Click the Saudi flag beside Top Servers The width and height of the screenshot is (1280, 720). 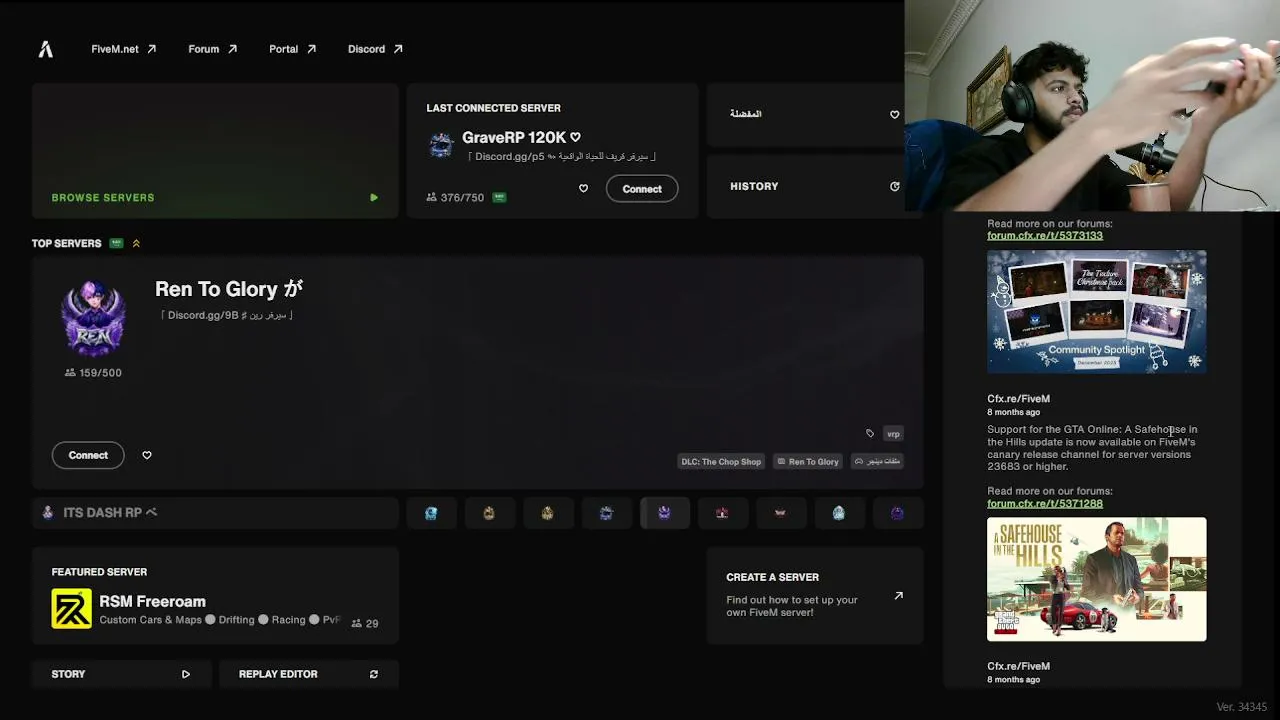[117, 243]
